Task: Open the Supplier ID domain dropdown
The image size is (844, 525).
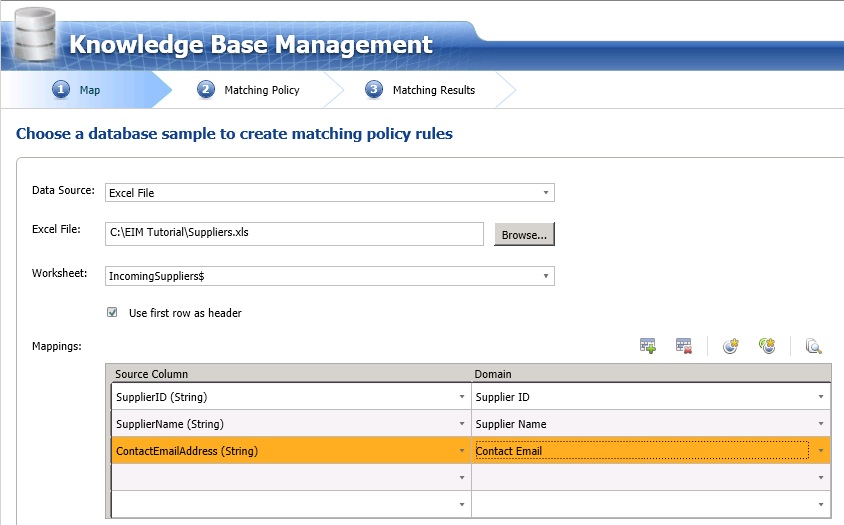Action: 820,397
